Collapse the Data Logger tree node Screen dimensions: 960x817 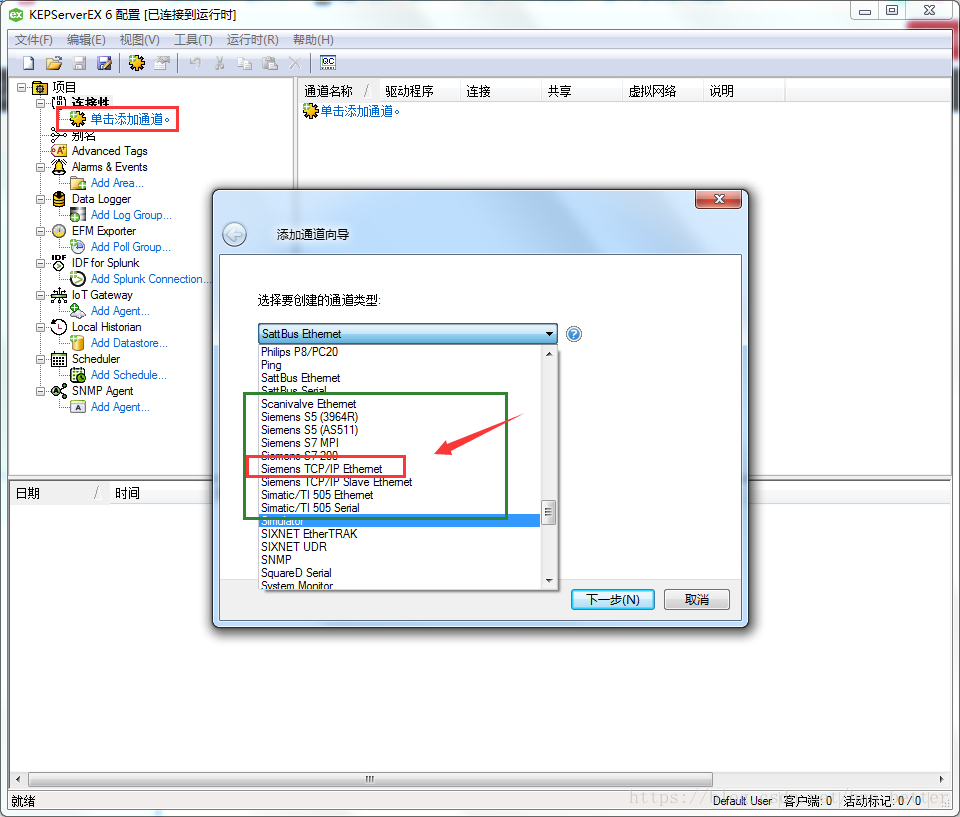tap(40, 199)
